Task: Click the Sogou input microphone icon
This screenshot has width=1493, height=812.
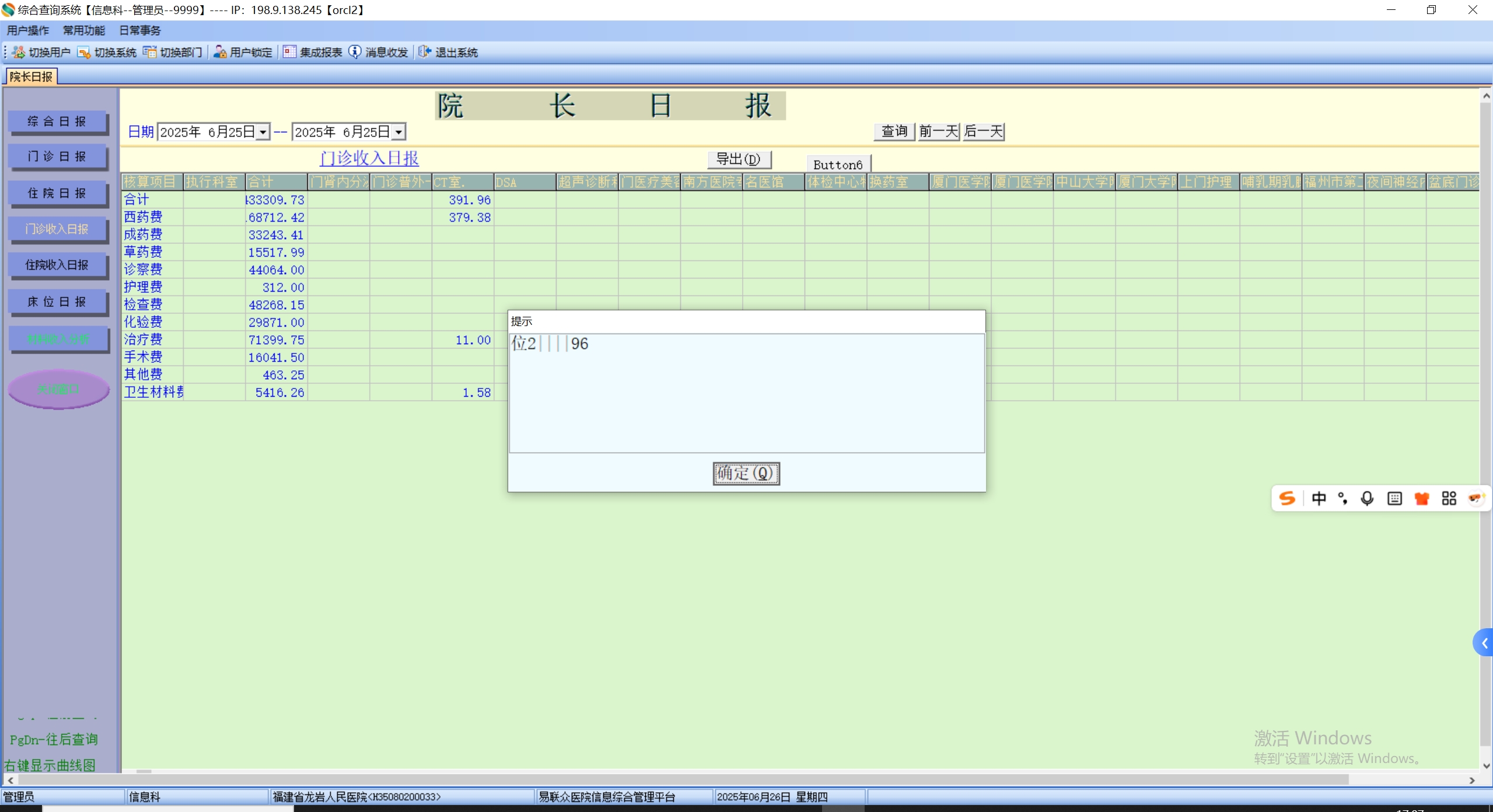Action: pyautogui.click(x=1367, y=499)
